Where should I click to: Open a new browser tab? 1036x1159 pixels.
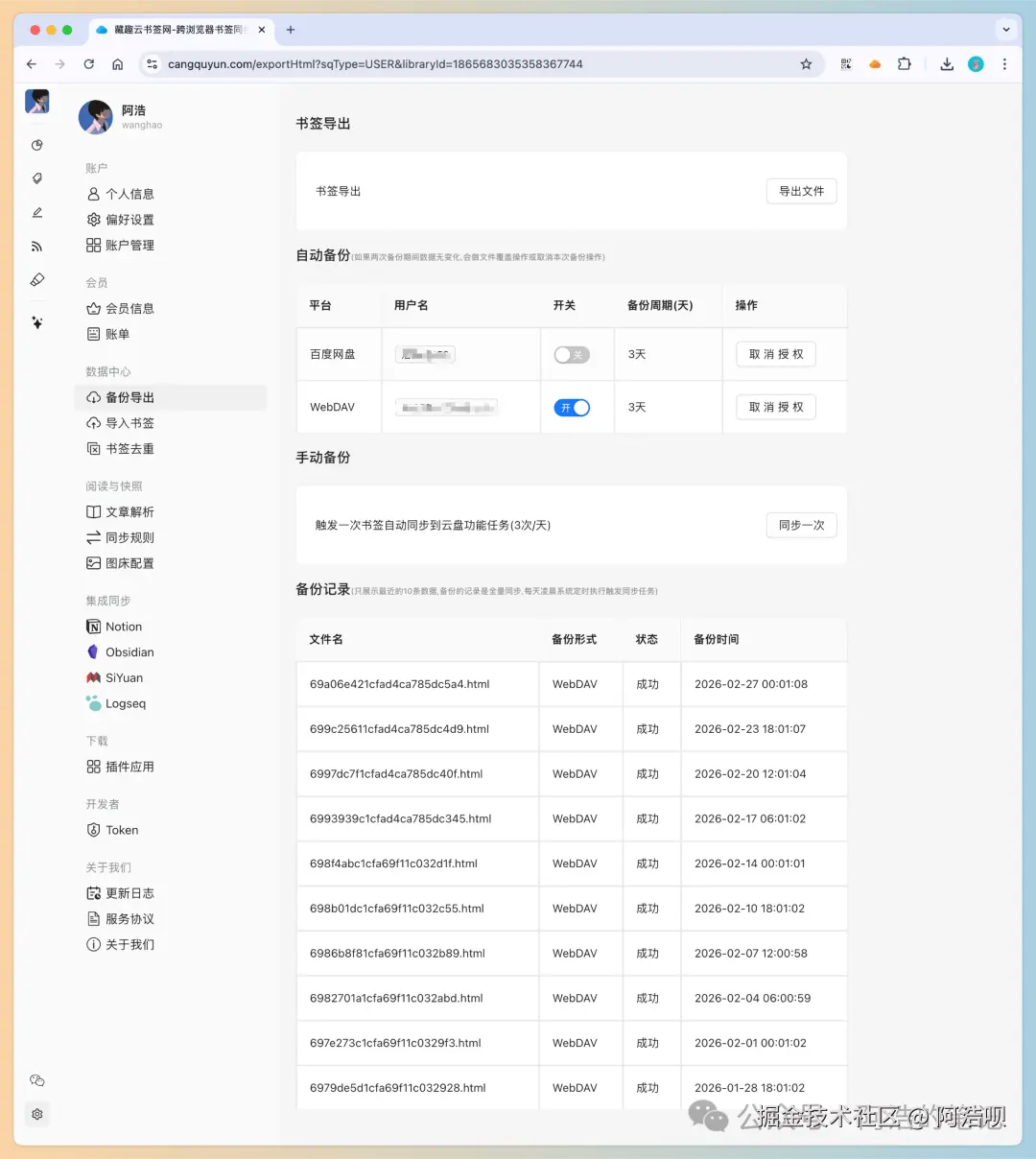click(x=291, y=30)
